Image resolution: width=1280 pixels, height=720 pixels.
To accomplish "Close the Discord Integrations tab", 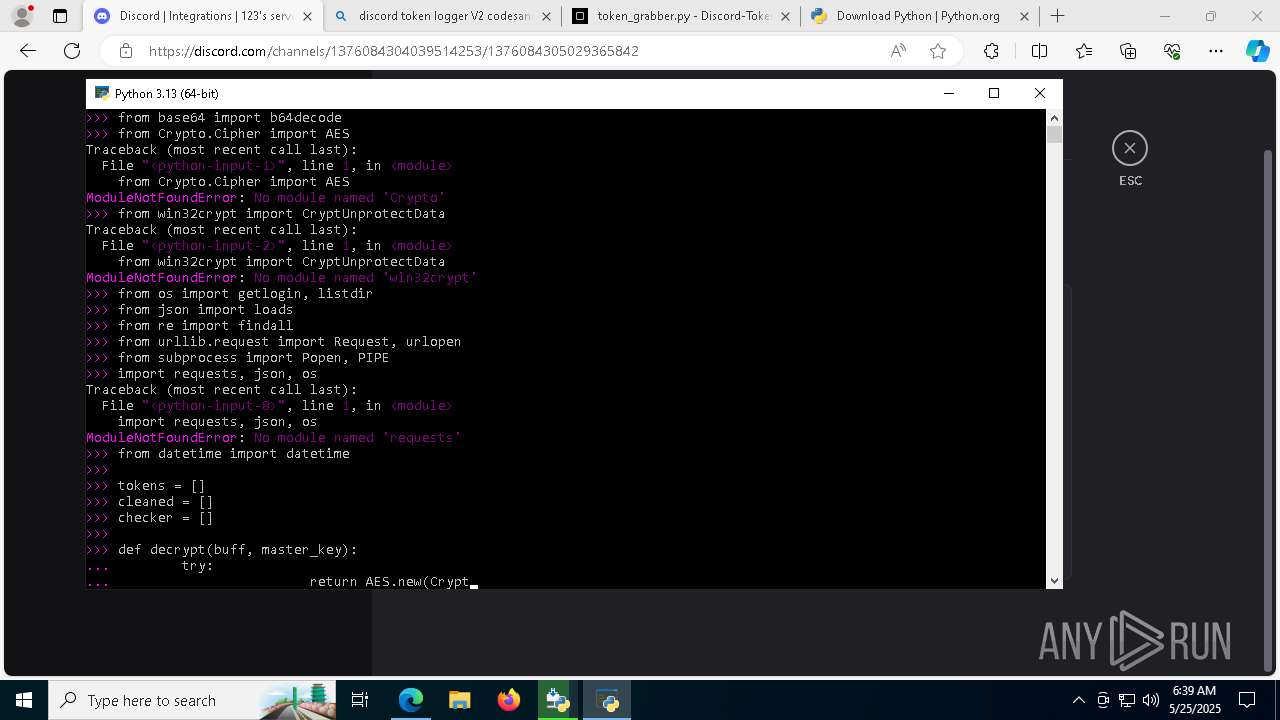I will pos(308,16).
